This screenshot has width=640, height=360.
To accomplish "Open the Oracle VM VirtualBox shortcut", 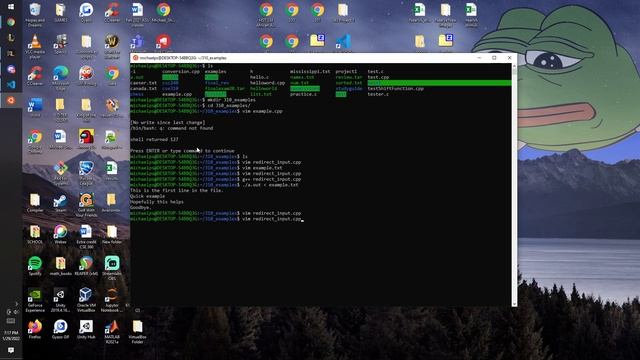I will (x=86, y=300).
